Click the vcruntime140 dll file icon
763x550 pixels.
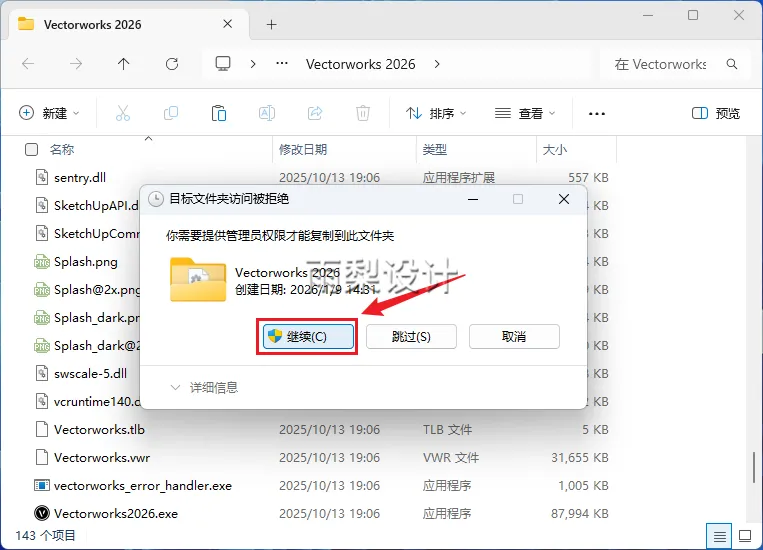pyautogui.click(x=42, y=402)
